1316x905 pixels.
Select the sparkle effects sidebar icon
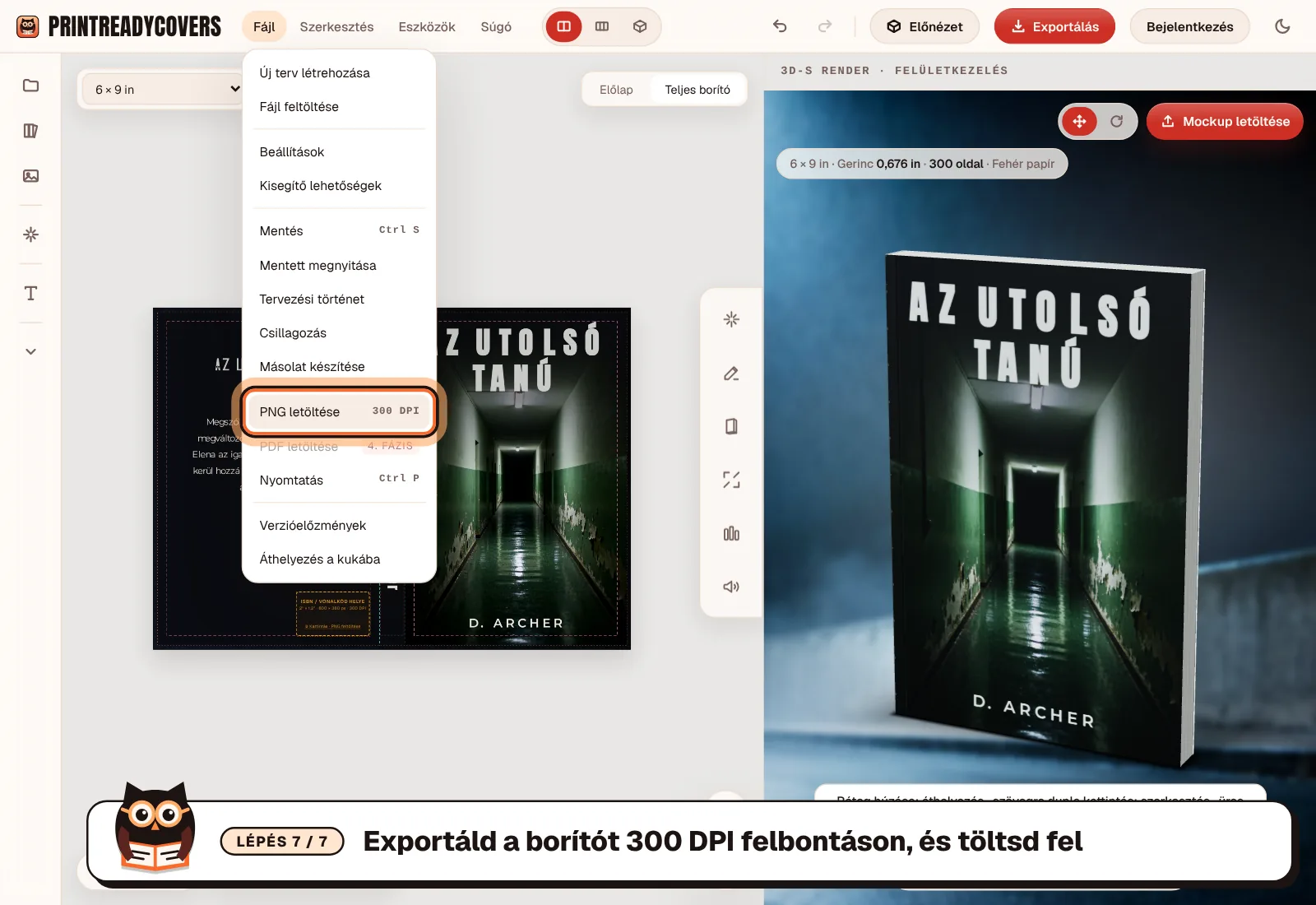[x=30, y=234]
